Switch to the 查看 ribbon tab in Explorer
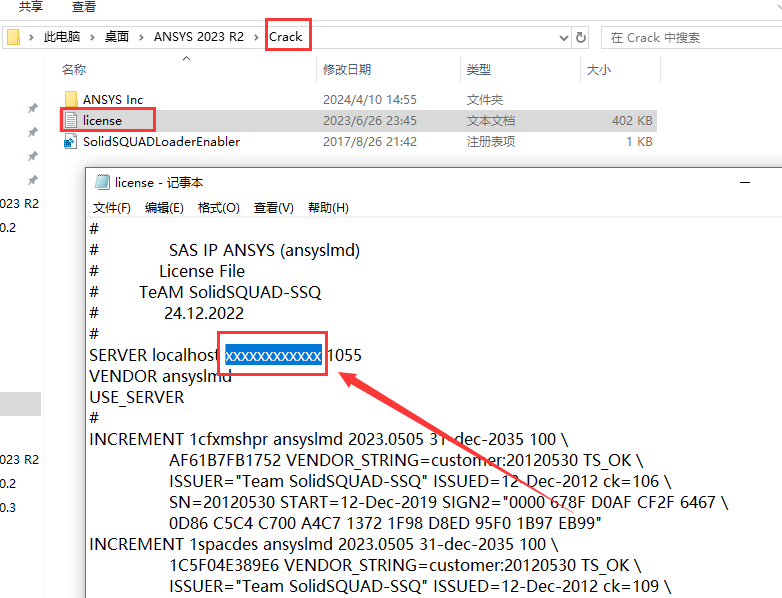782x598 pixels. click(84, 6)
